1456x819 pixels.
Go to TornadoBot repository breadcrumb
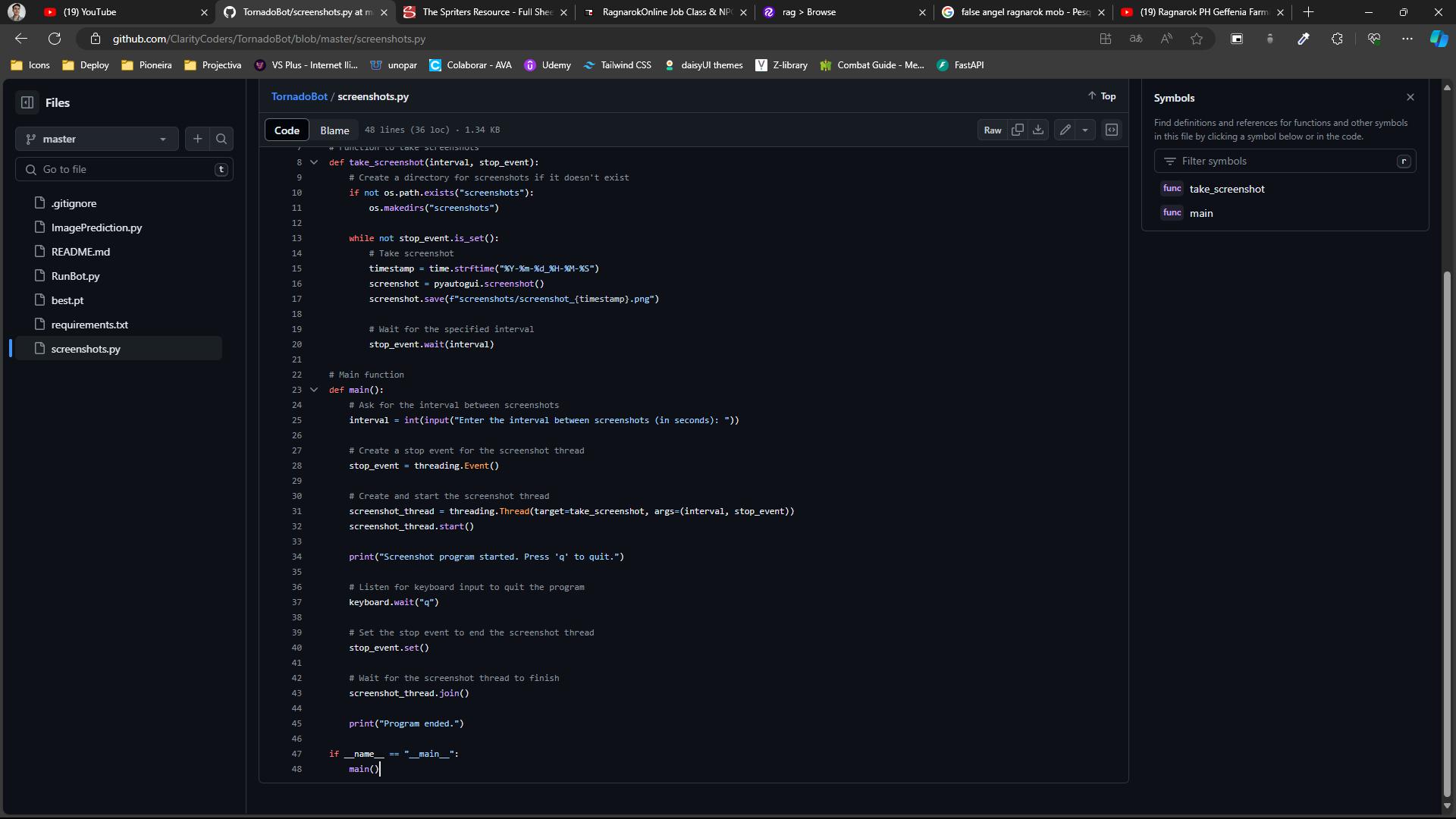(300, 96)
